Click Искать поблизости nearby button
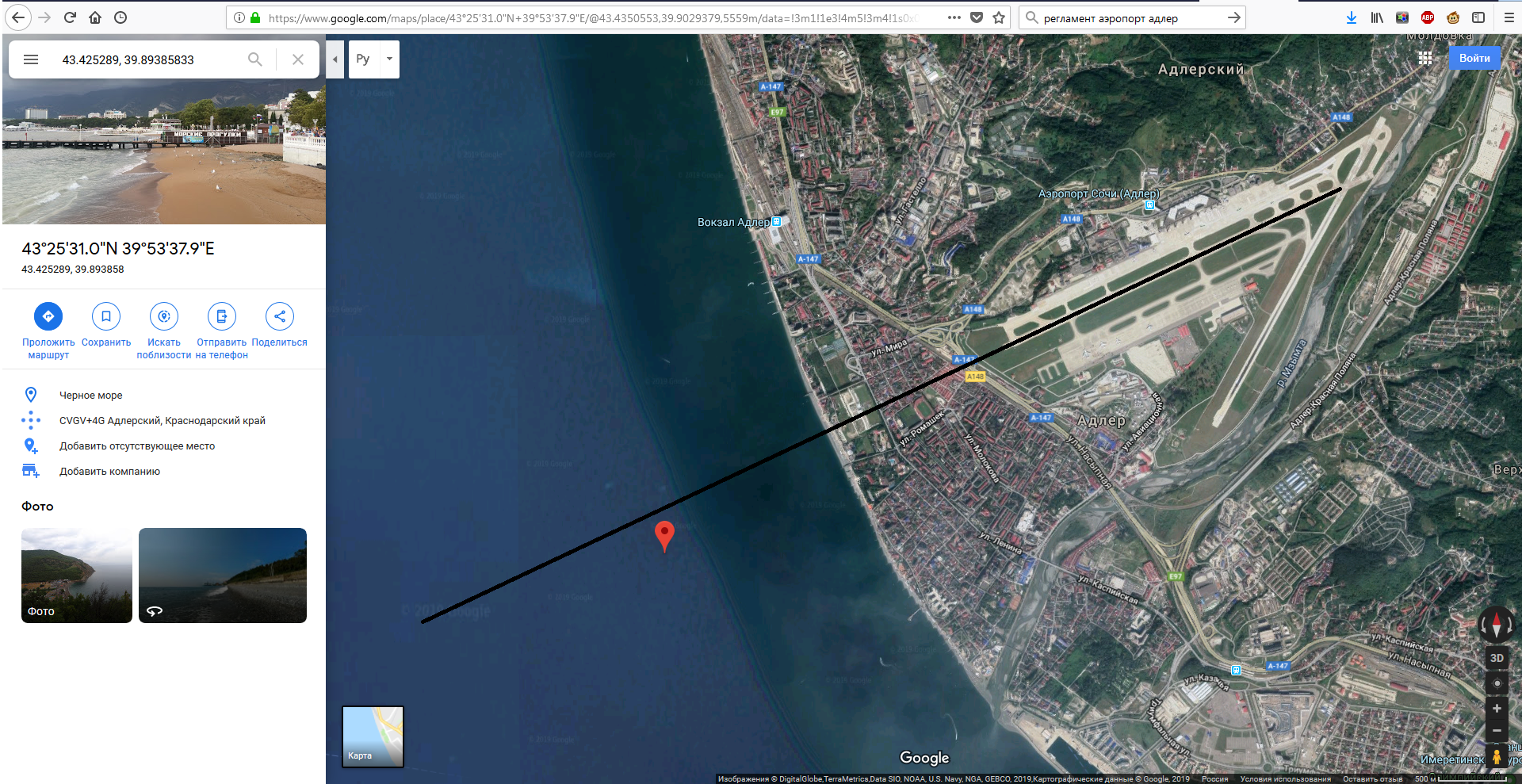 coord(164,331)
